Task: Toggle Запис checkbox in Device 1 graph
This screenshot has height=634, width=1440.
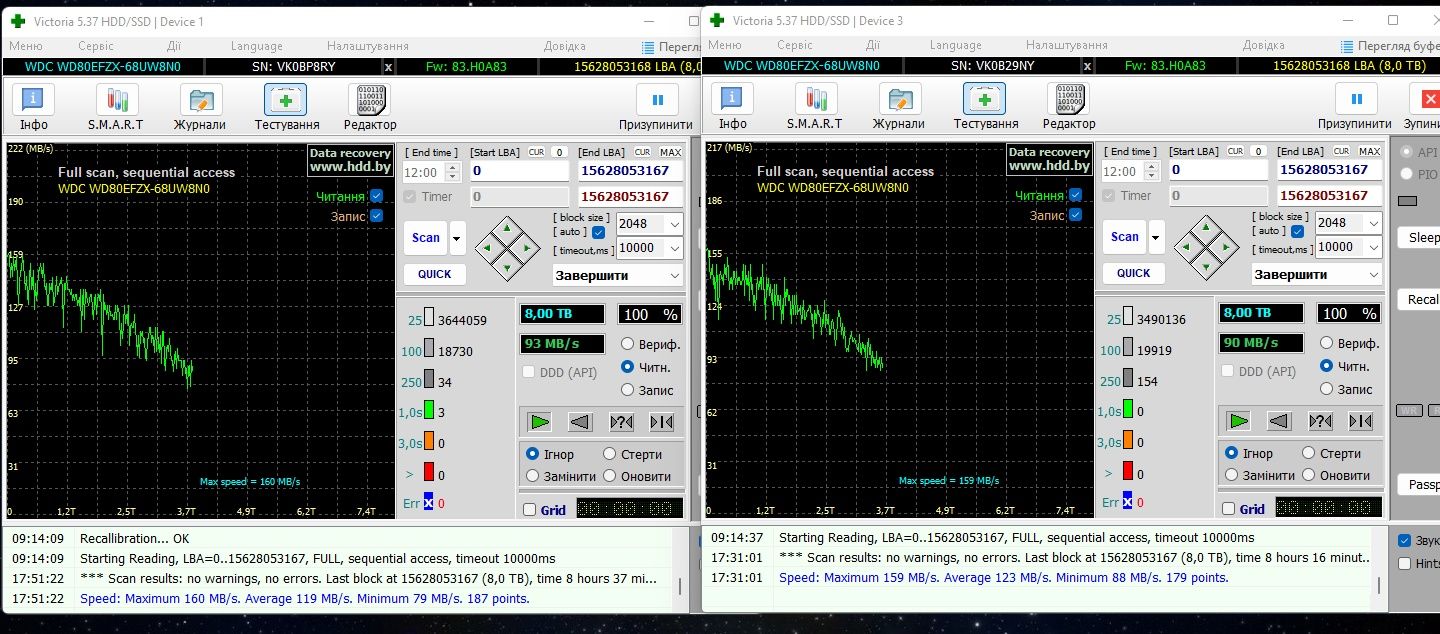Action: (x=377, y=215)
